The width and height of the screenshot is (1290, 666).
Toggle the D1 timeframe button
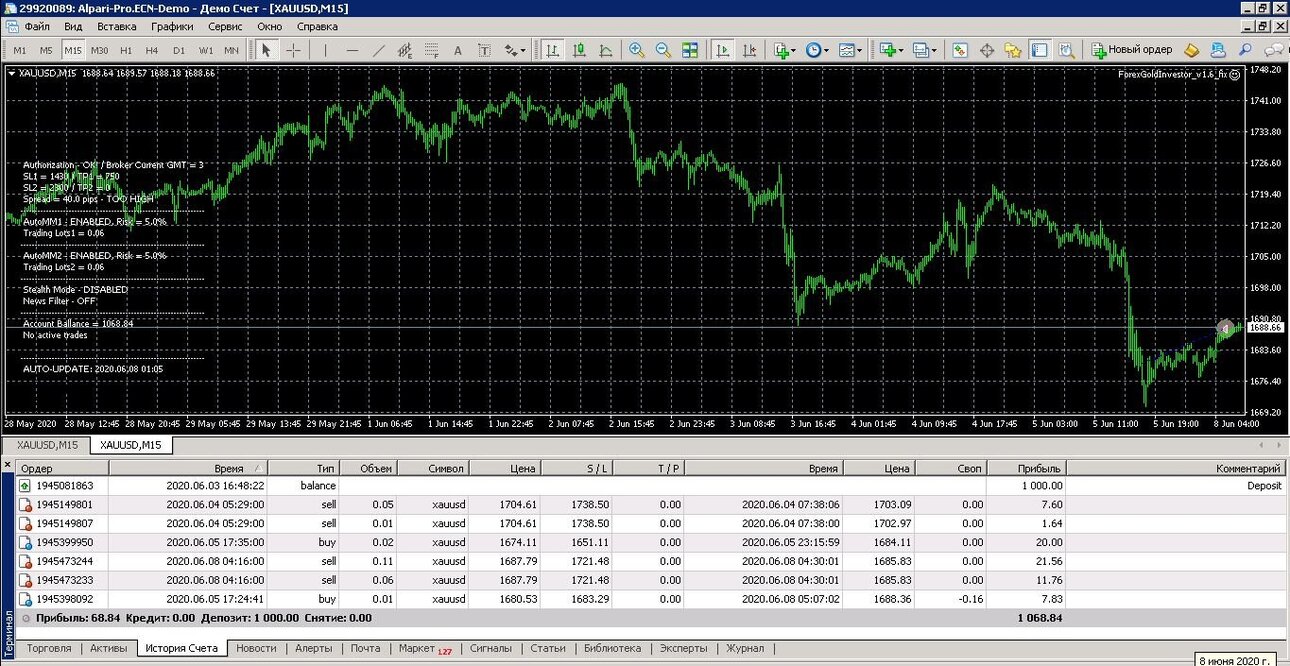(x=179, y=50)
